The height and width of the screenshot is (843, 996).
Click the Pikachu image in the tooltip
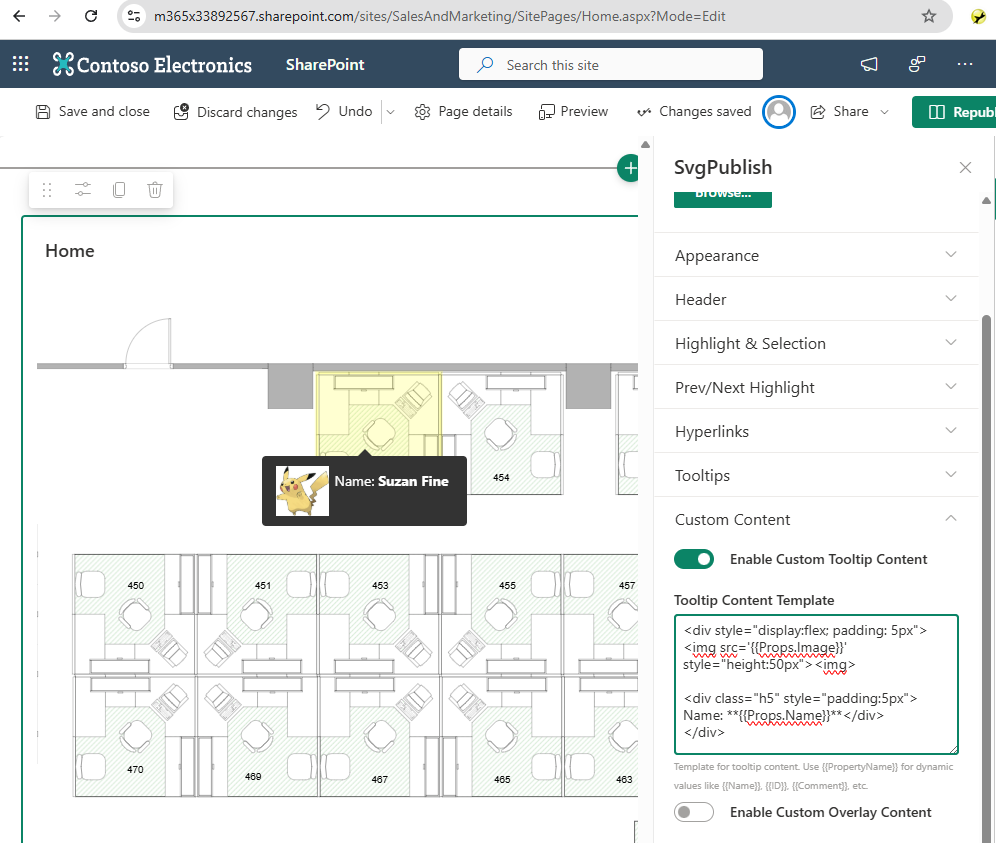coord(302,490)
